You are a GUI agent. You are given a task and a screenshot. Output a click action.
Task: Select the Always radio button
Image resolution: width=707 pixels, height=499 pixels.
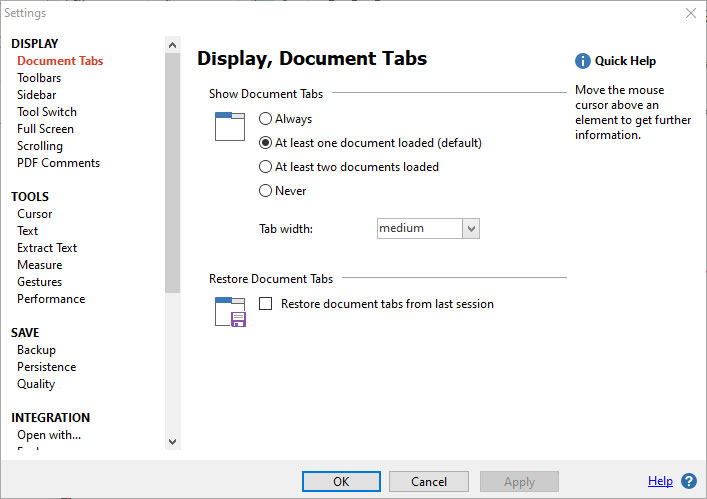266,119
